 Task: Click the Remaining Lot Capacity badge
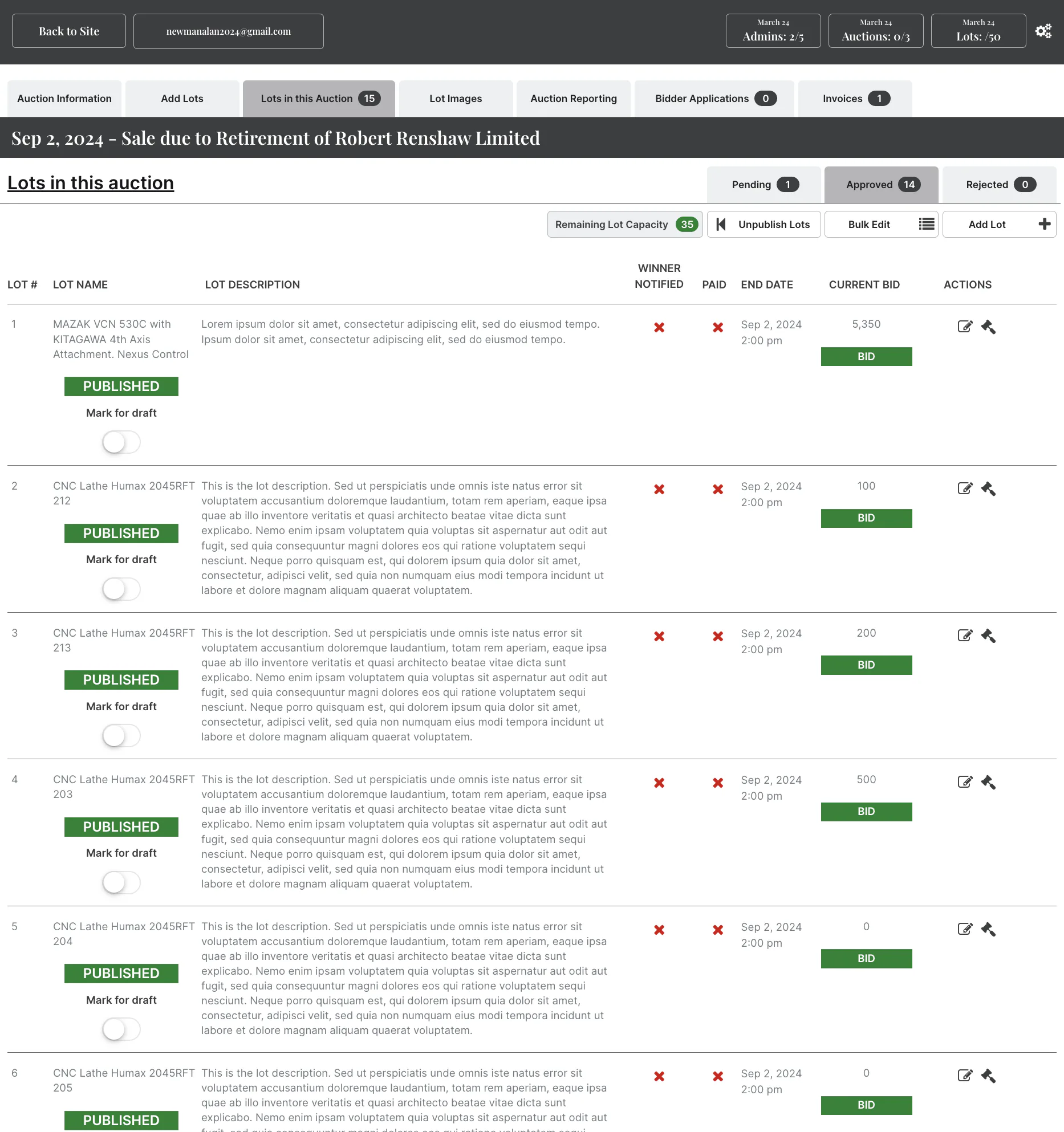[625, 225]
